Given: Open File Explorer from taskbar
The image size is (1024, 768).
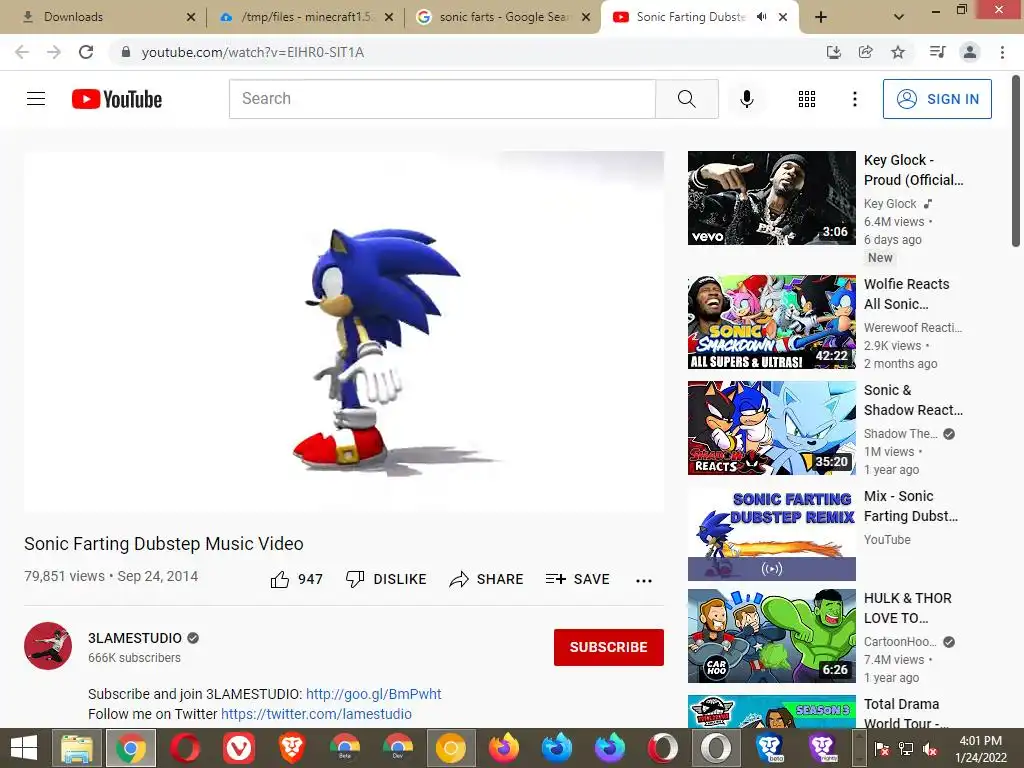Looking at the screenshot, I should coord(77,748).
